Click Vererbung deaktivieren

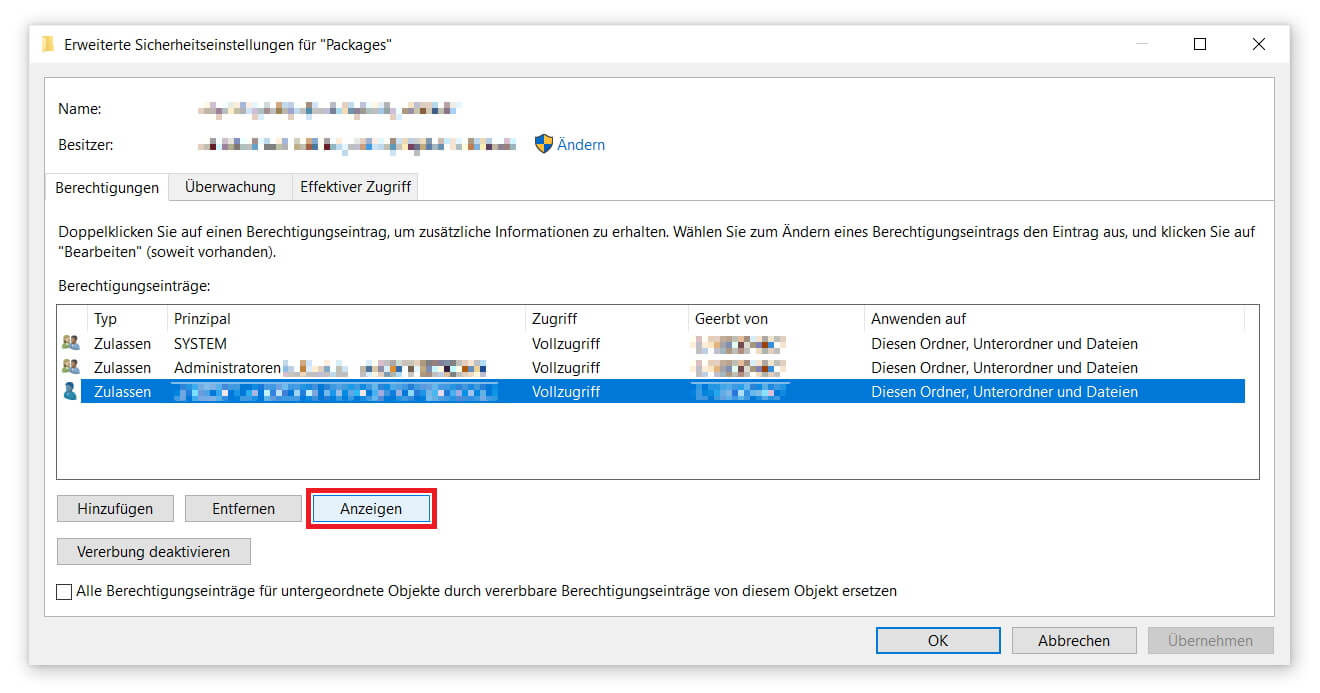tap(153, 551)
